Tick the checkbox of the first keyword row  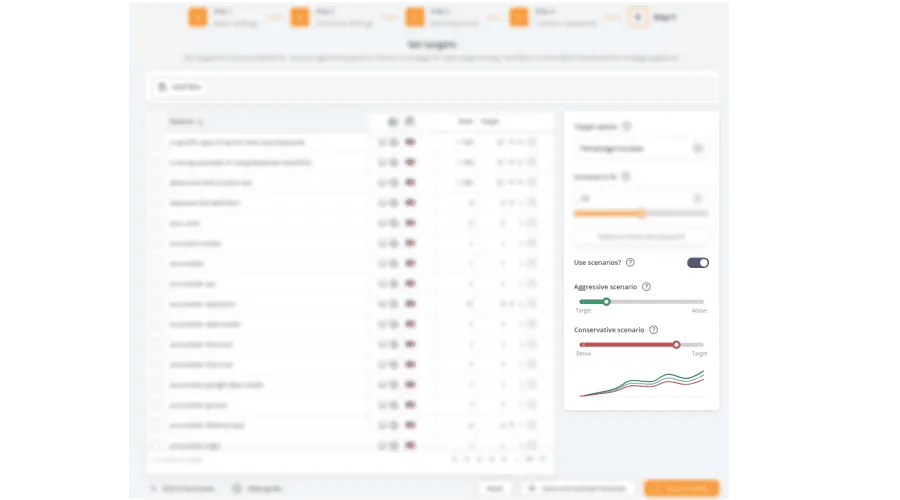click(x=156, y=142)
